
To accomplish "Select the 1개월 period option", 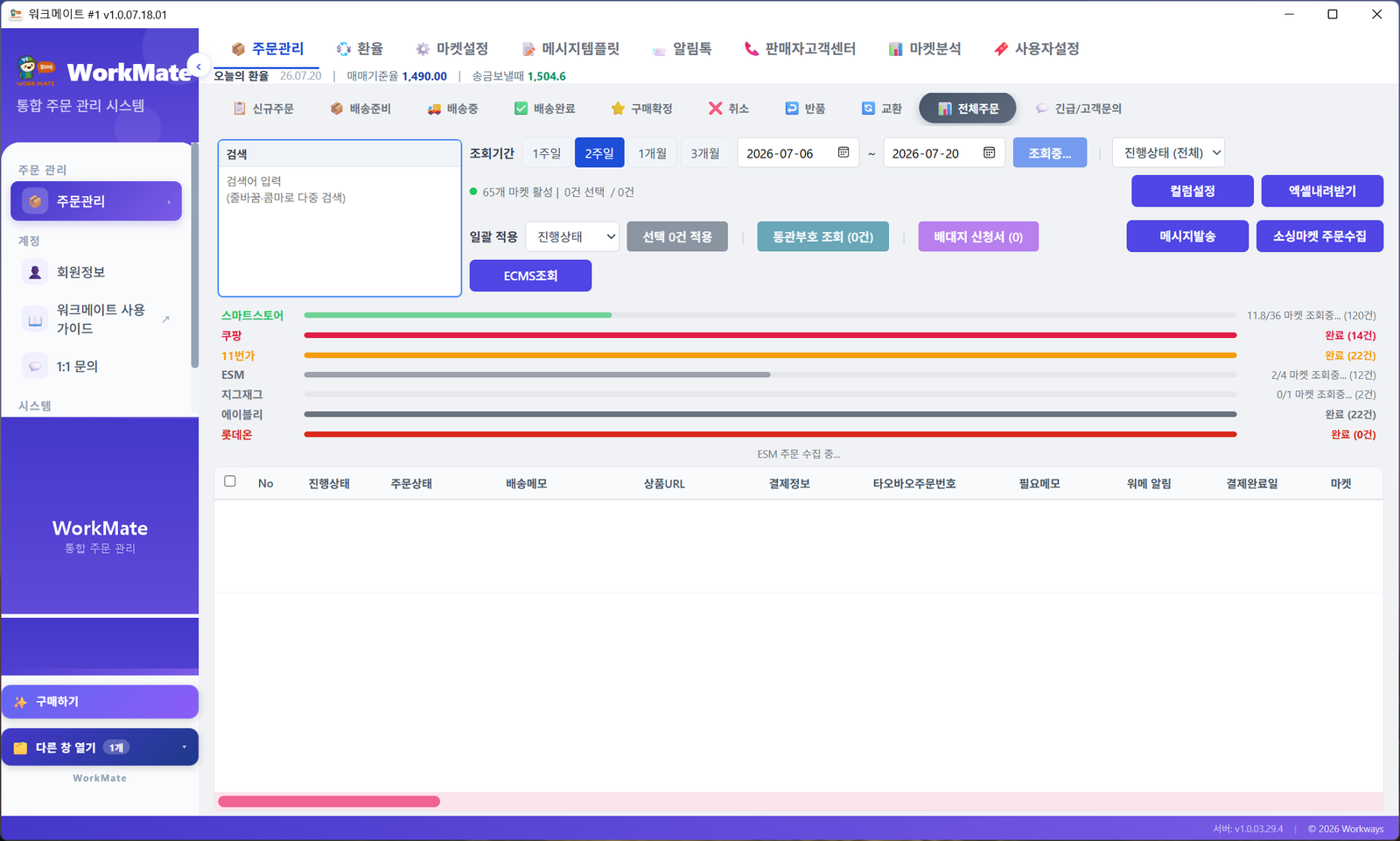I will (x=652, y=153).
